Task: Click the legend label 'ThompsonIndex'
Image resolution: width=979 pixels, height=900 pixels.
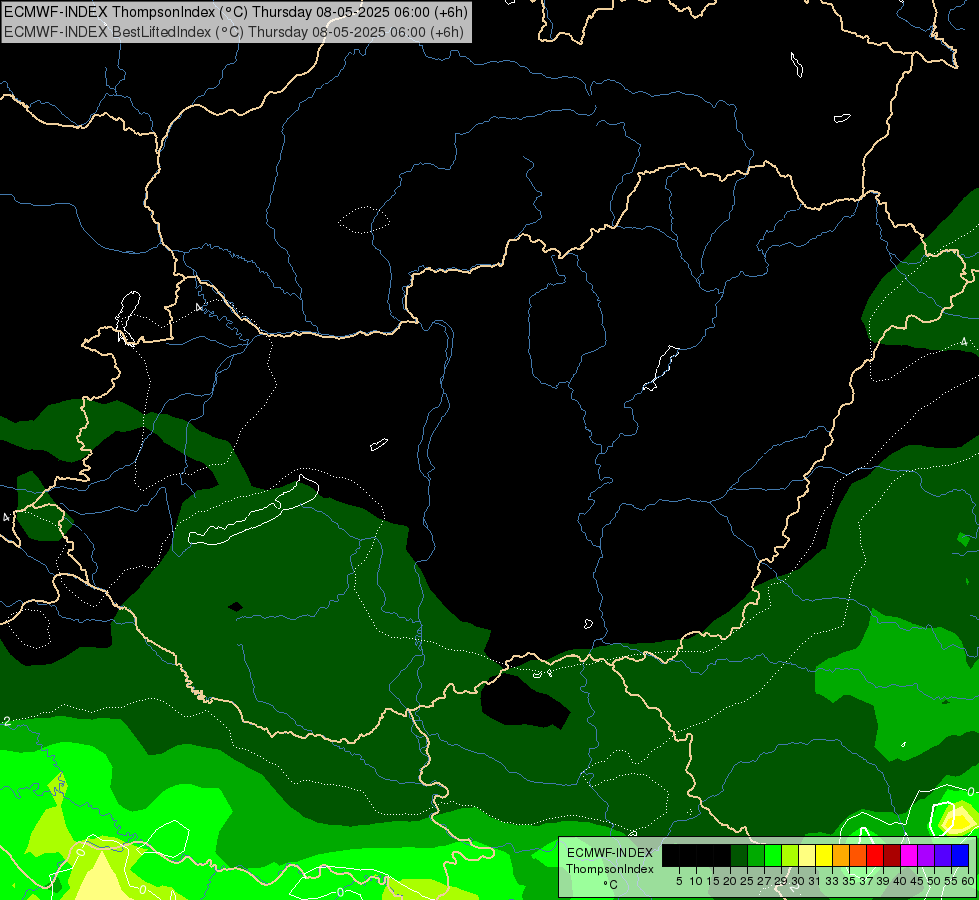Action: tap(610, 869)
